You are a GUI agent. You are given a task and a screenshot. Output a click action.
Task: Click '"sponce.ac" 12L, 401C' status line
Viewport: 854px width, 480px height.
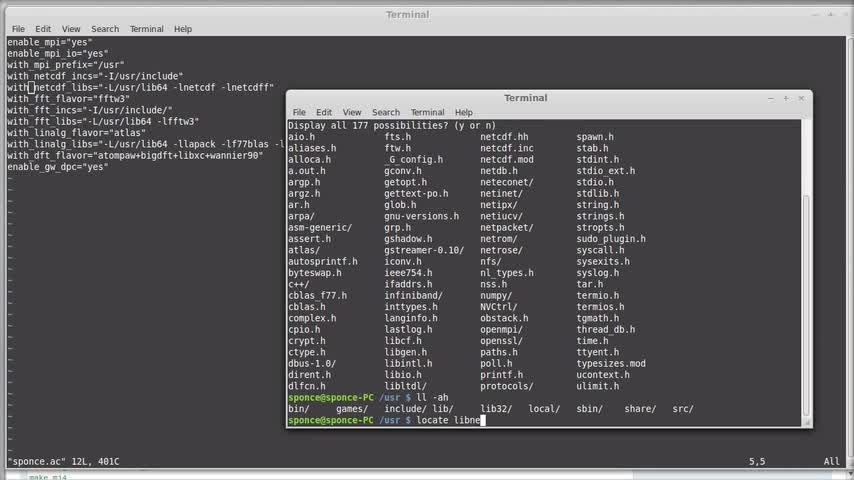[x=63, y=461]
